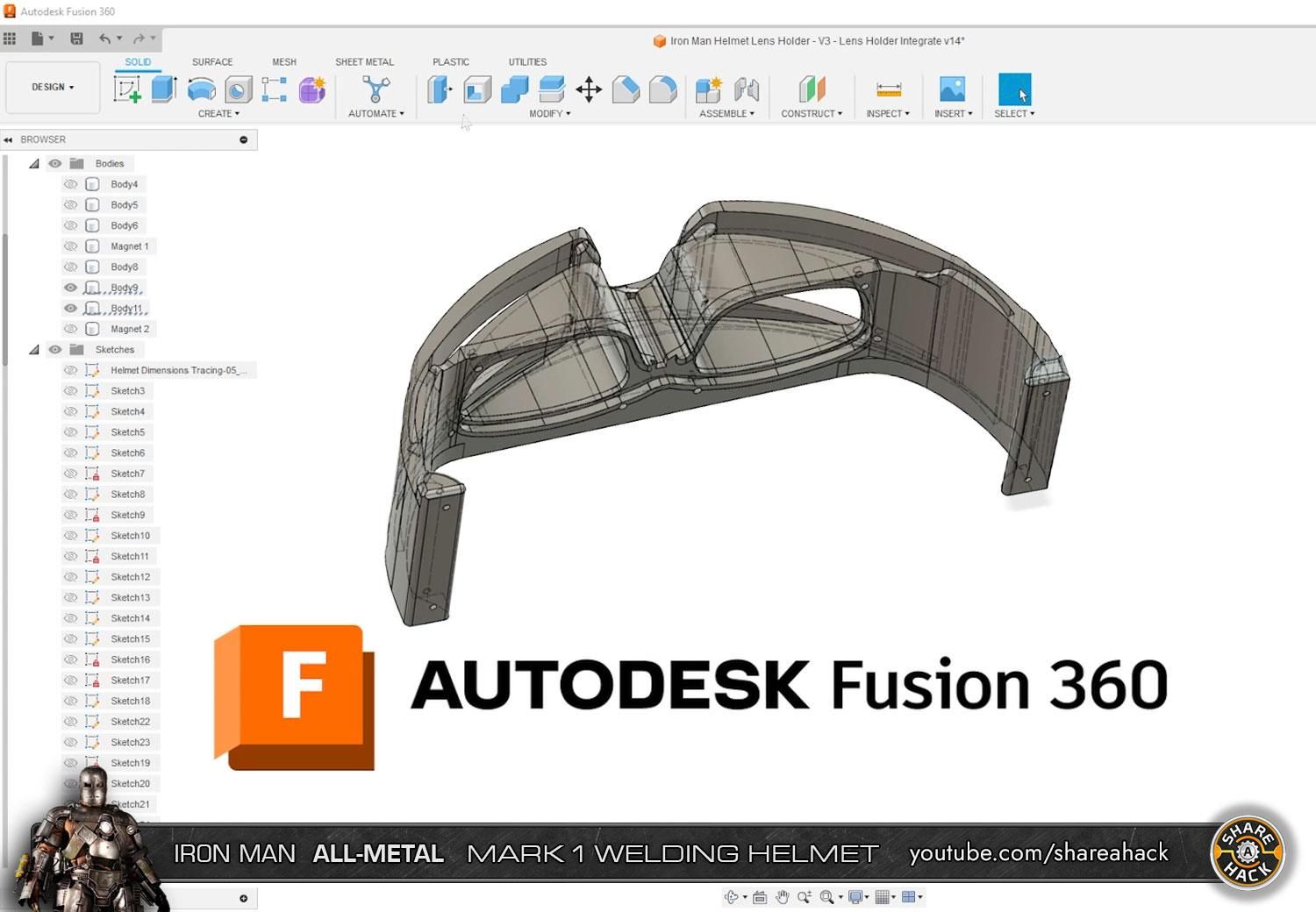
Task: Activate the Orbit navigation tool
Action: tap(731, 897)
